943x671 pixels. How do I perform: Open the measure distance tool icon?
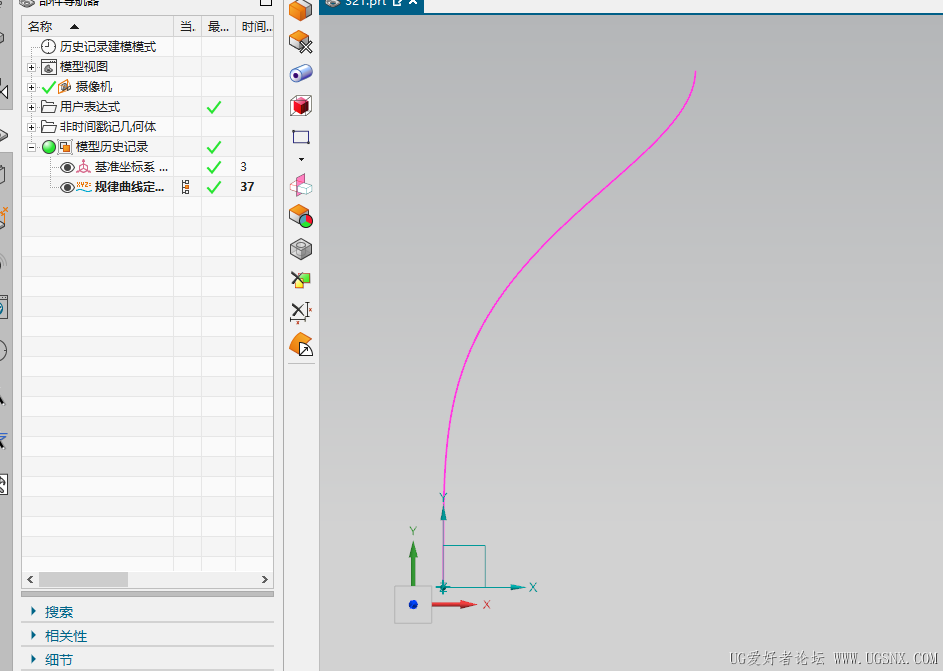tap(301, 312)
